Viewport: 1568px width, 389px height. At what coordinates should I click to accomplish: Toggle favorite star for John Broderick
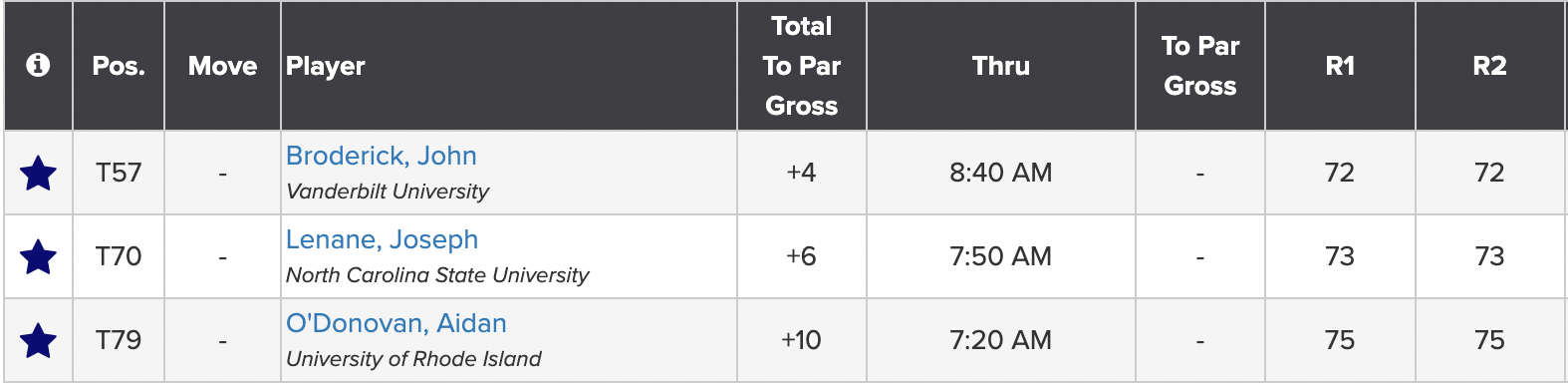(x=38, y=174)
